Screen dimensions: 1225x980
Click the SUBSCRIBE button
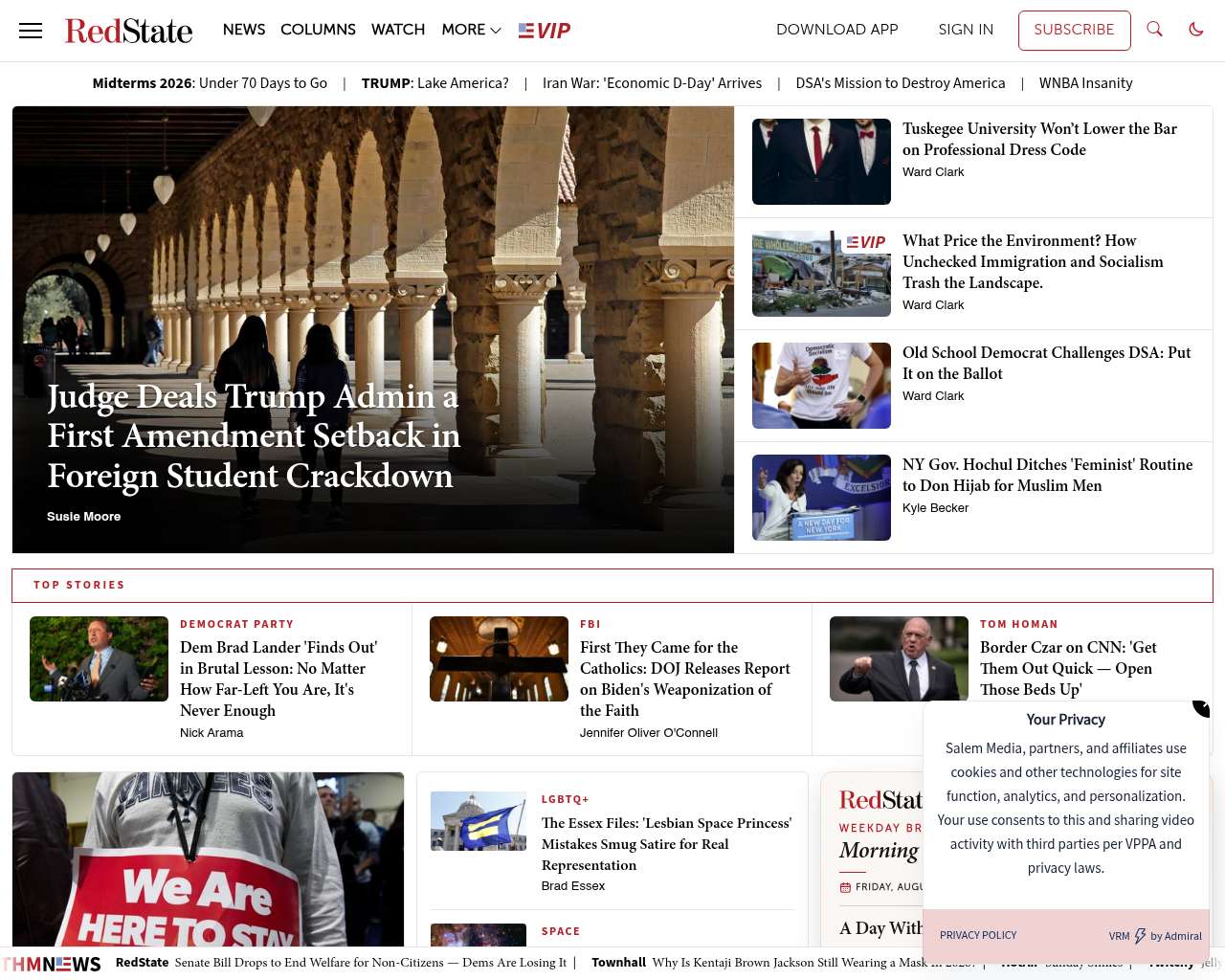tap(1074, 31)
